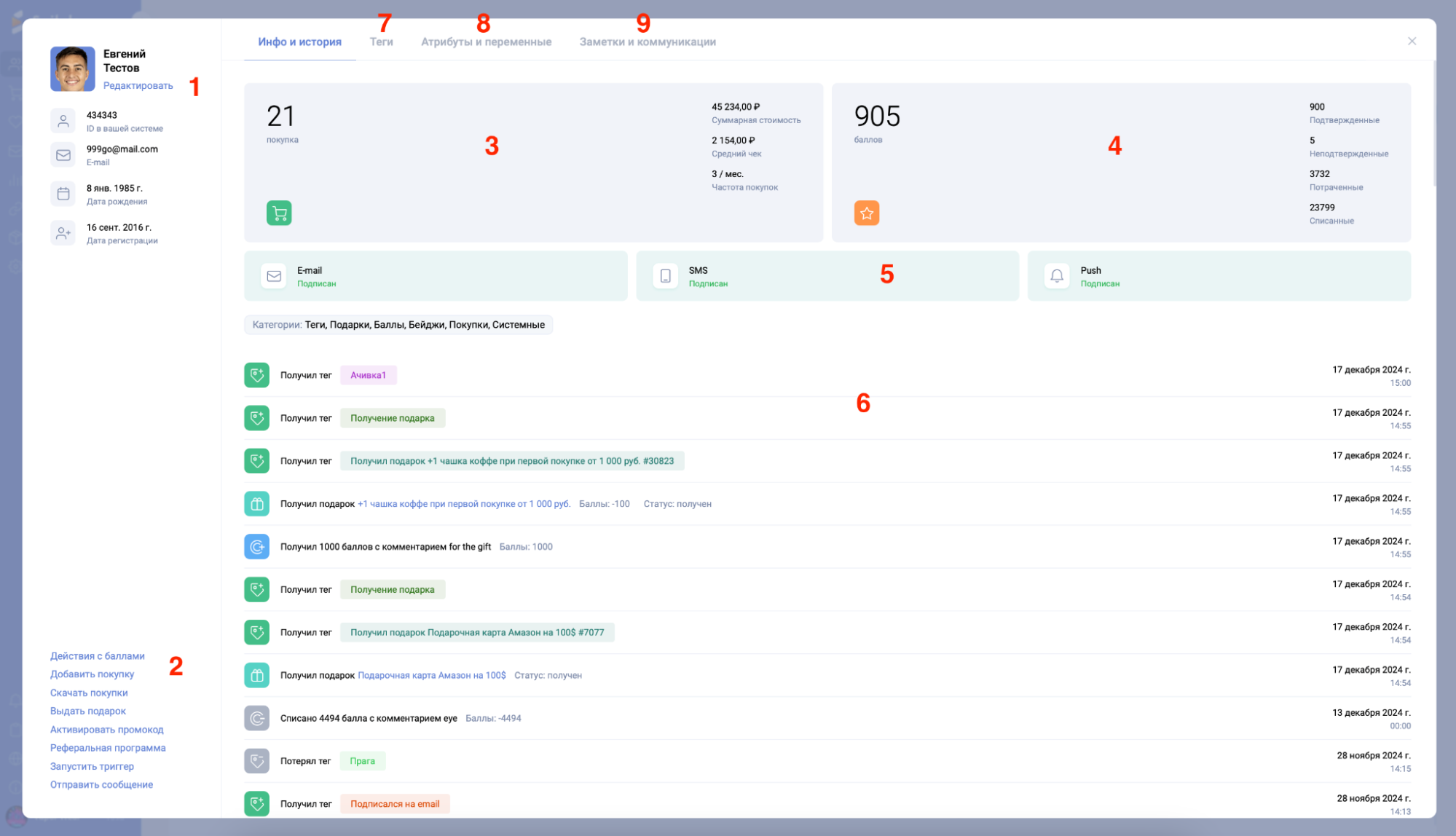This screenshot has width=1456, height=836.
Task: Click customer avatar photo
Action: (73, 69)
